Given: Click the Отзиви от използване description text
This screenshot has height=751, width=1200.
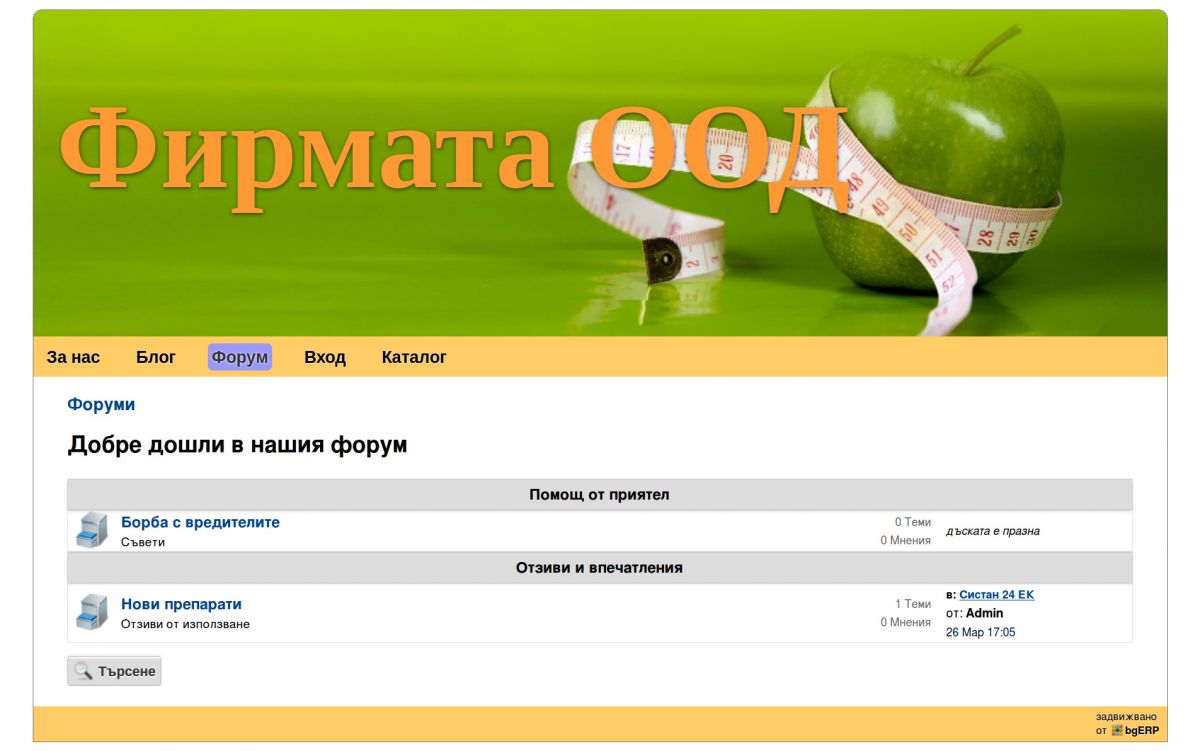Looking at the screenshot, I should 185,624.
